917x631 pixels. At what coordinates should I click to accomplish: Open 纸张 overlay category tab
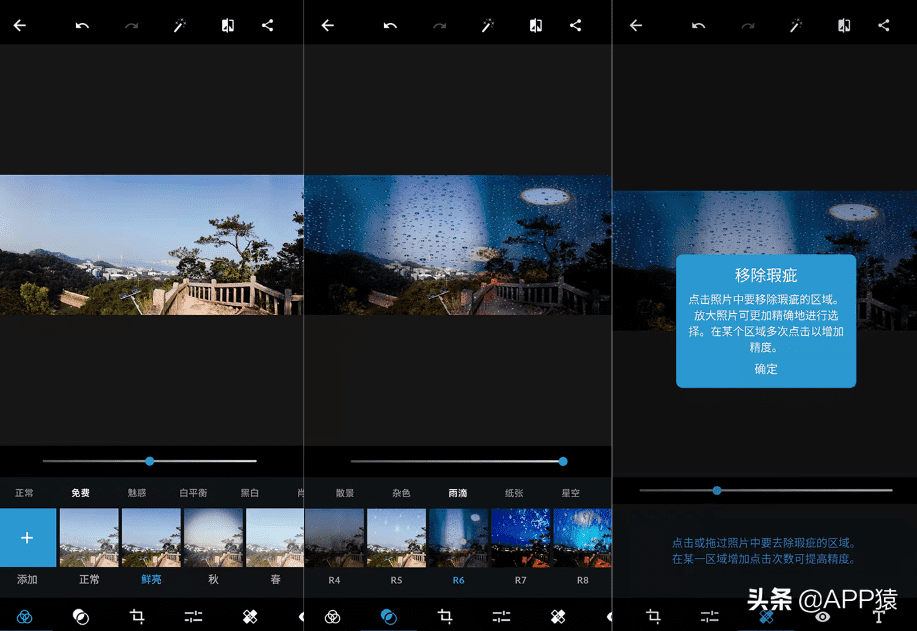tap(514, 493)
